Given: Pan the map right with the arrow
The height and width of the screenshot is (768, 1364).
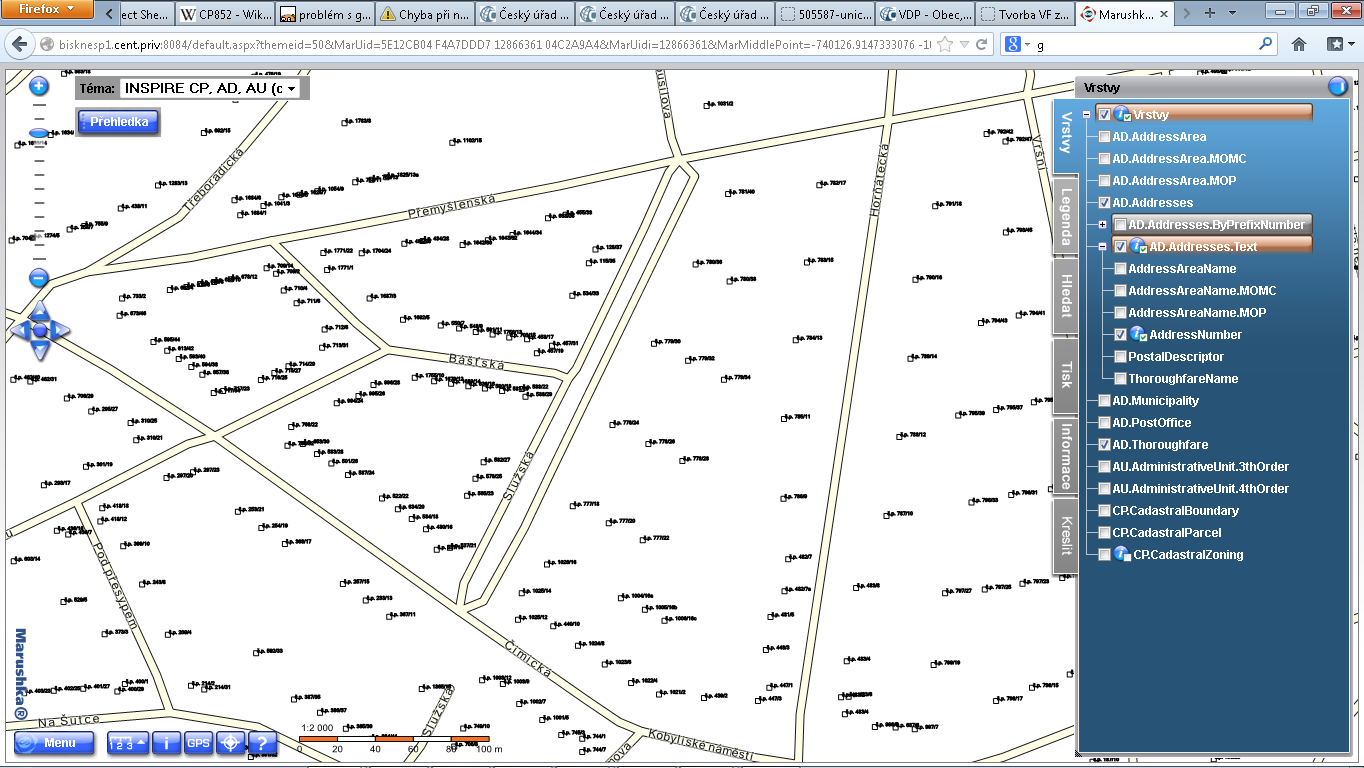Looking at the screenshot, I should (60, 330).
